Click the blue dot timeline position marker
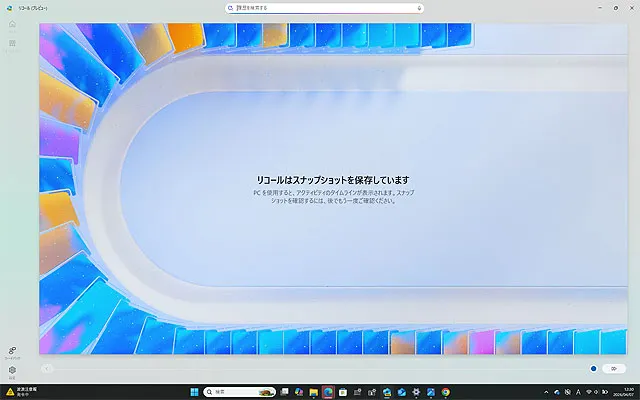The height and width of the screenshot is (400, 640). 594,369
